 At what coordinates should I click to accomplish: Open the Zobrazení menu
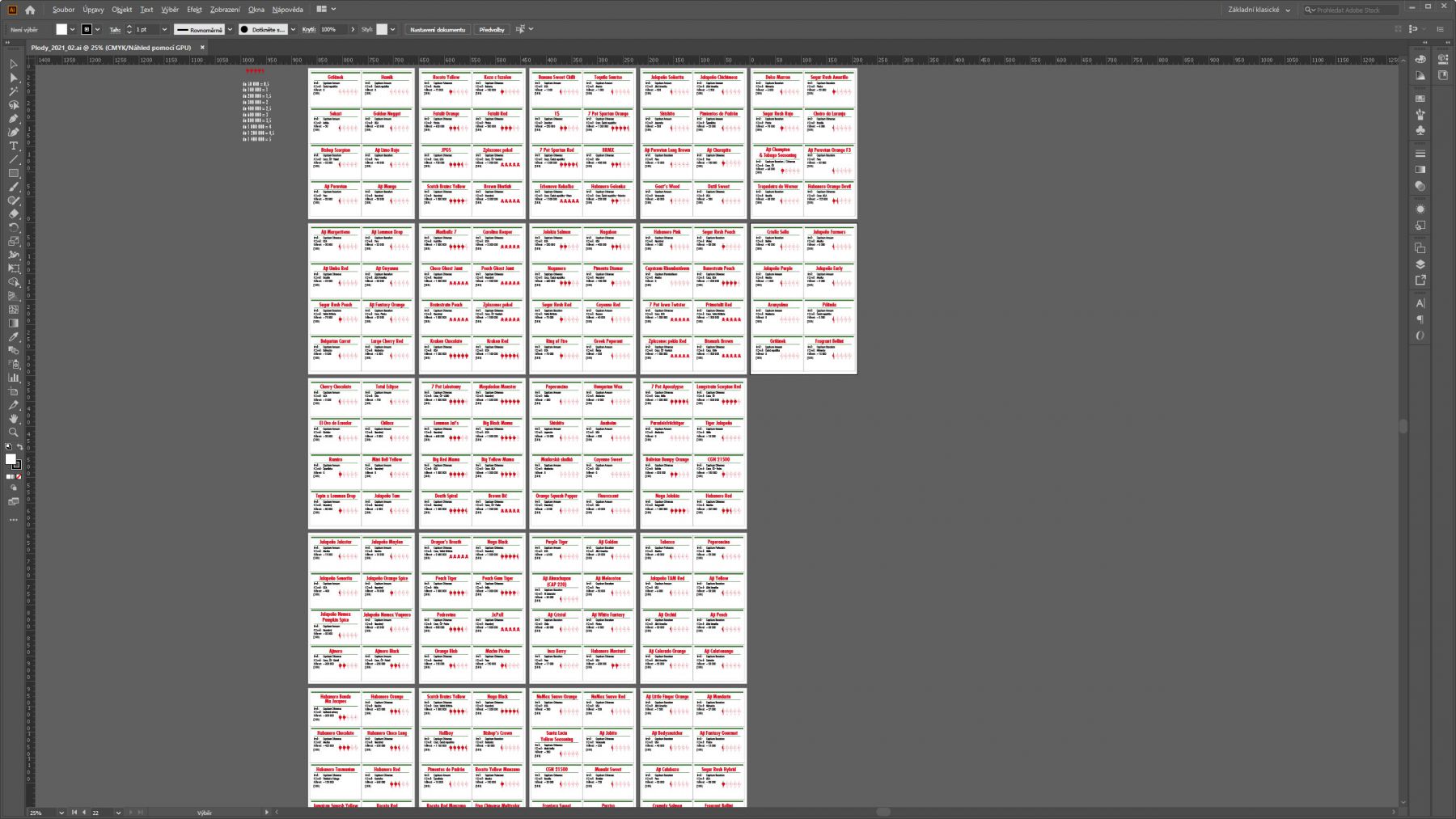(x=225, y=10)
